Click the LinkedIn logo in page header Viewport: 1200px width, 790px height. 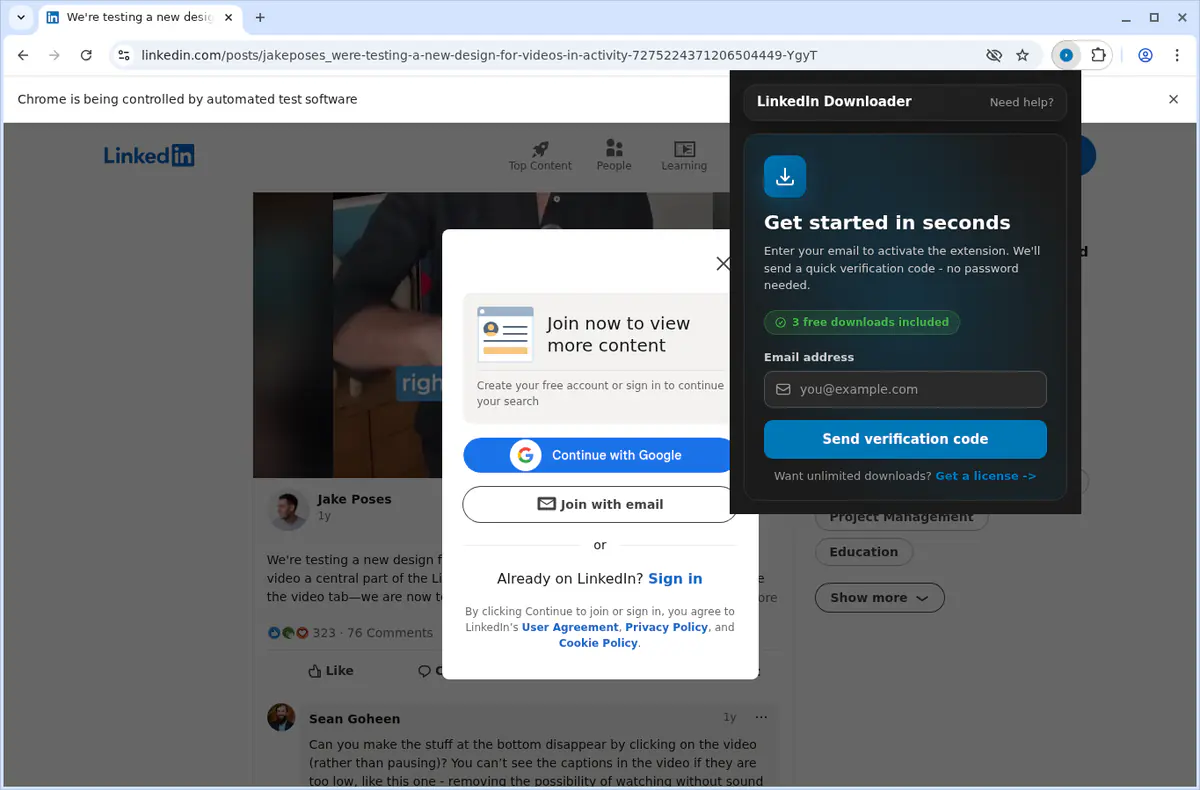(x=149, y=155)
